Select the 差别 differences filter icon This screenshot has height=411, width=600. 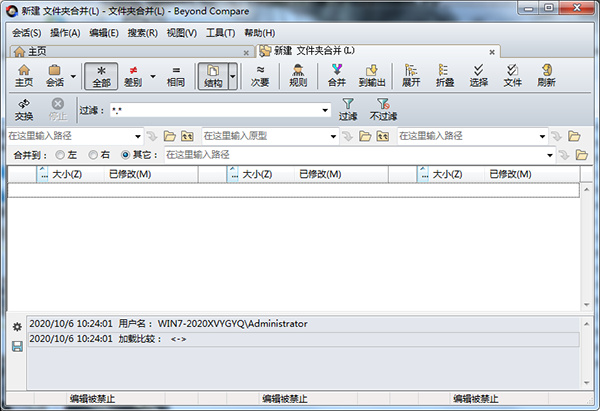[133, 76]
